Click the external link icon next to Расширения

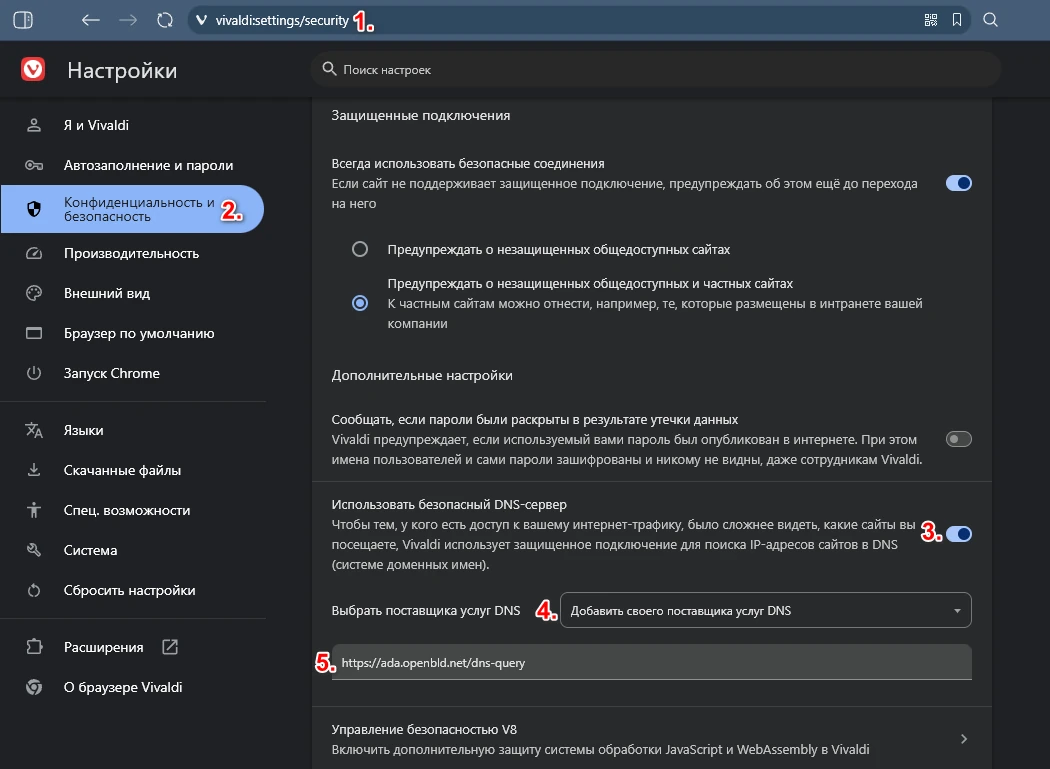(x=170, y=647)
